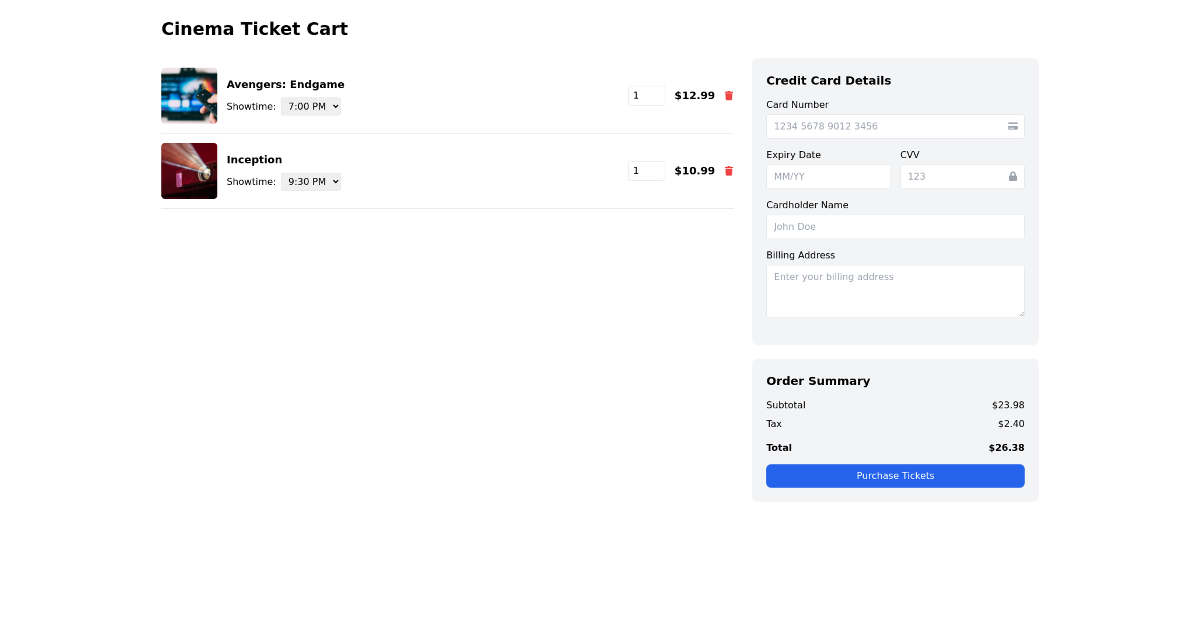Click the credit card icon in Card Number field
Screen dimensions: 1200x630
(1012, 126)
